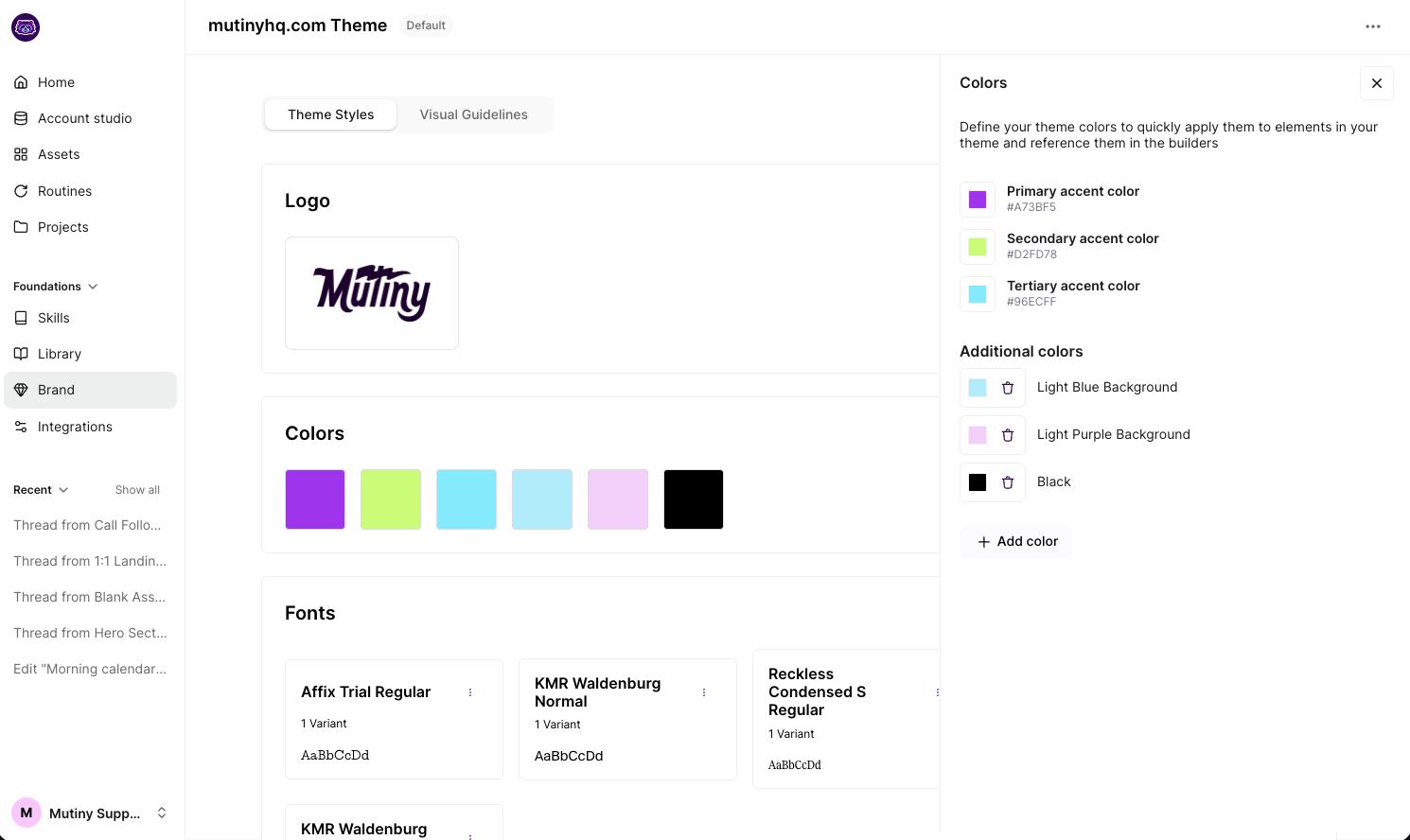Click Show all recent items

coord(137,490)
